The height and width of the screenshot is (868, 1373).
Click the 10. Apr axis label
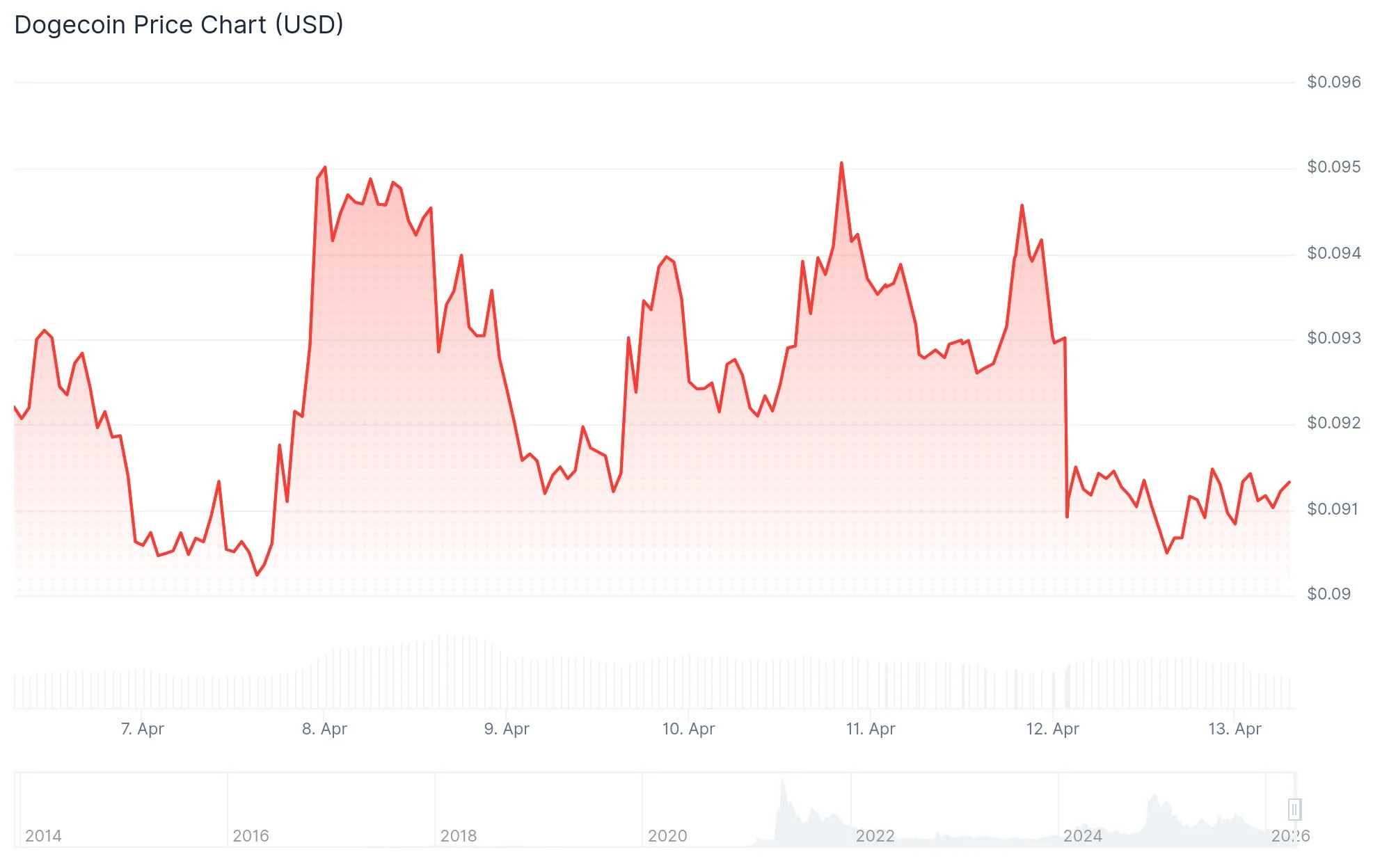(688, 729)
